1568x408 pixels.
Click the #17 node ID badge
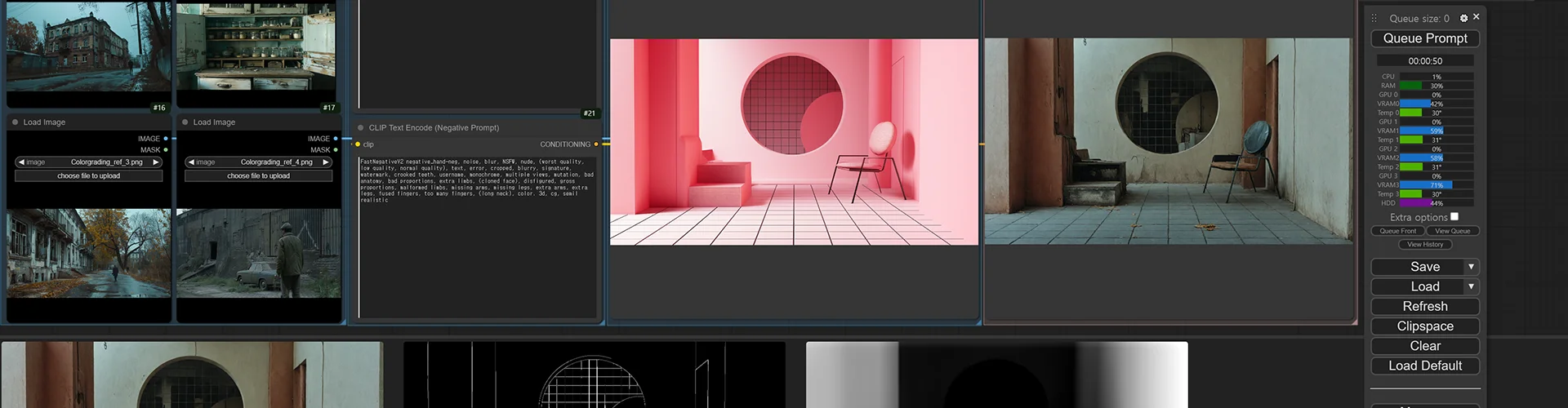[329, 108]
